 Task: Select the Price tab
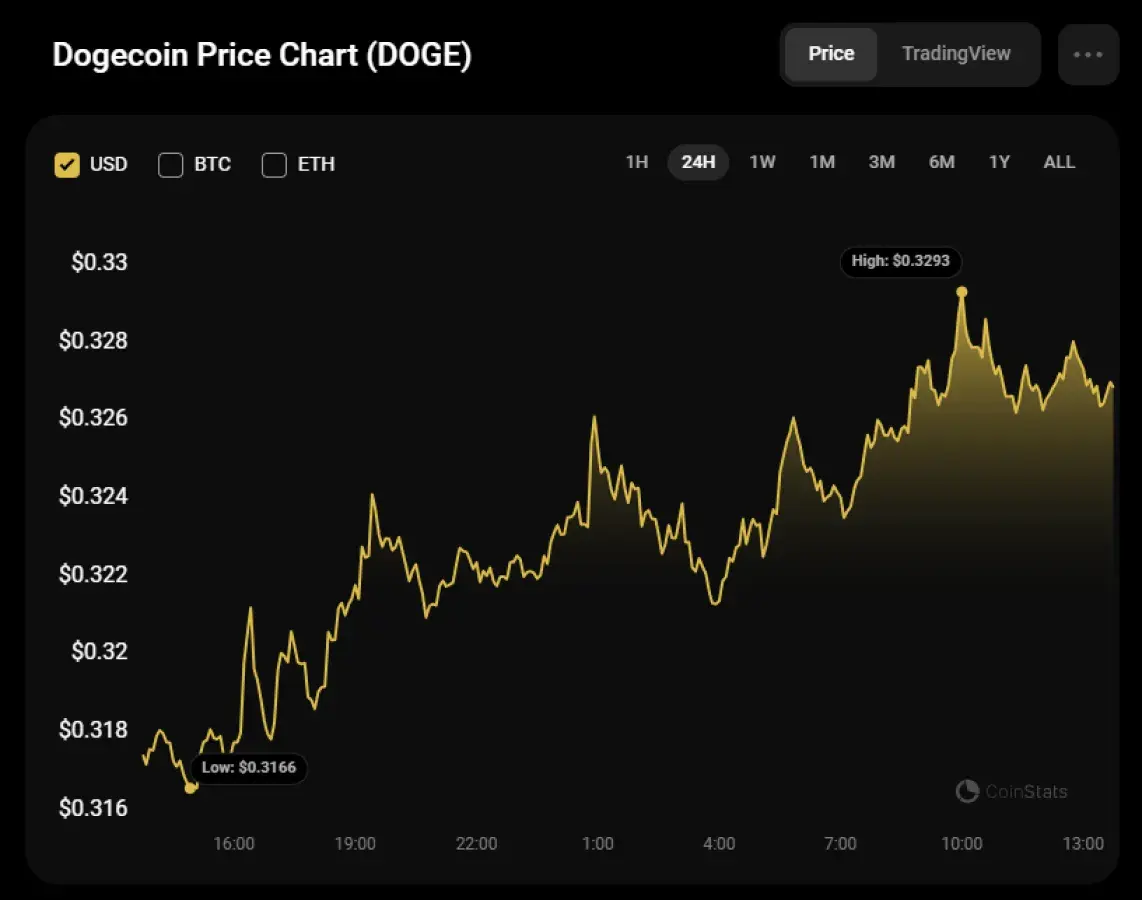coord(831,54)
